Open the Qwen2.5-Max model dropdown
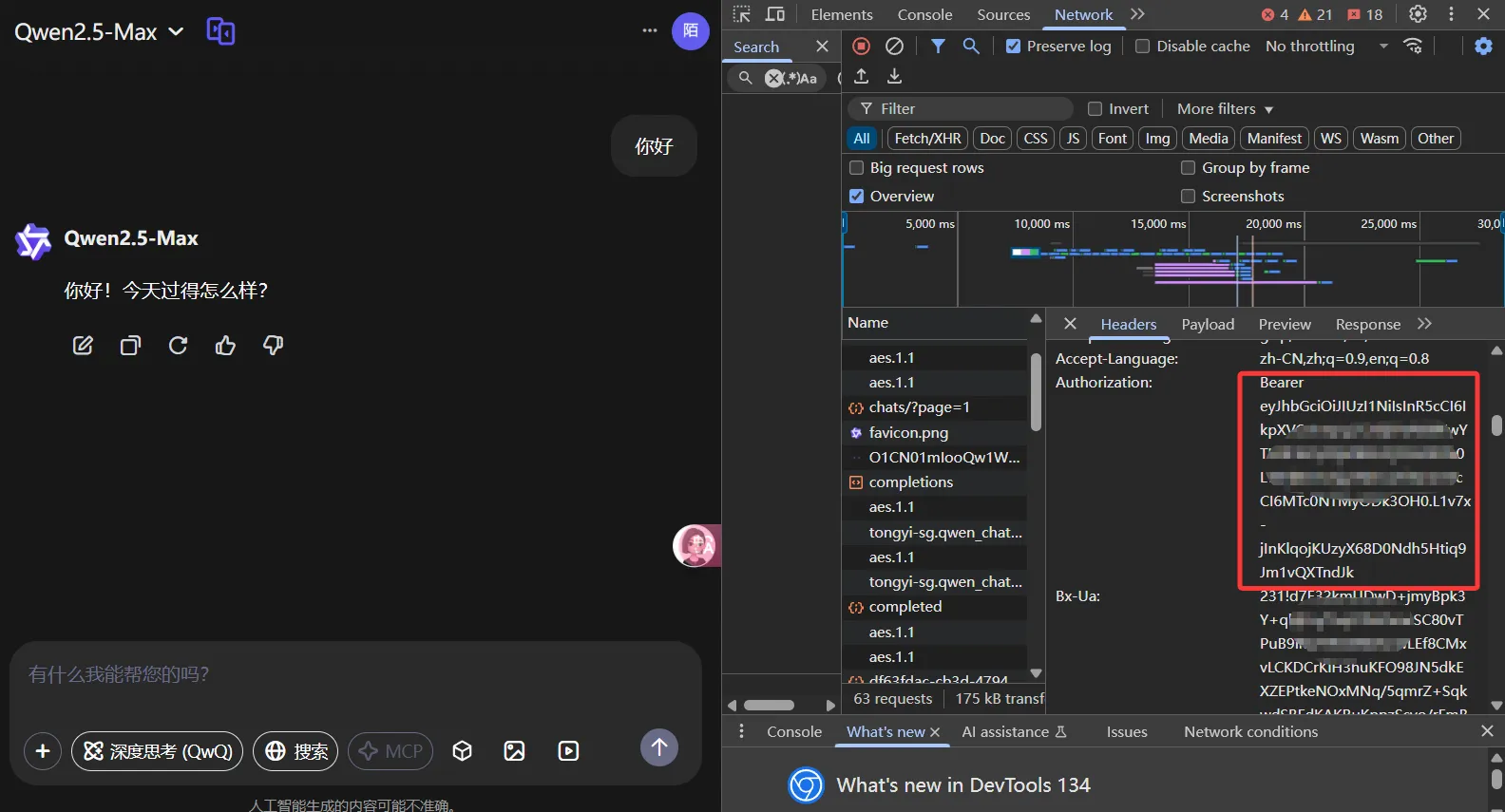The width and height of the screenshot is (1505, 812). coord(99,31)
